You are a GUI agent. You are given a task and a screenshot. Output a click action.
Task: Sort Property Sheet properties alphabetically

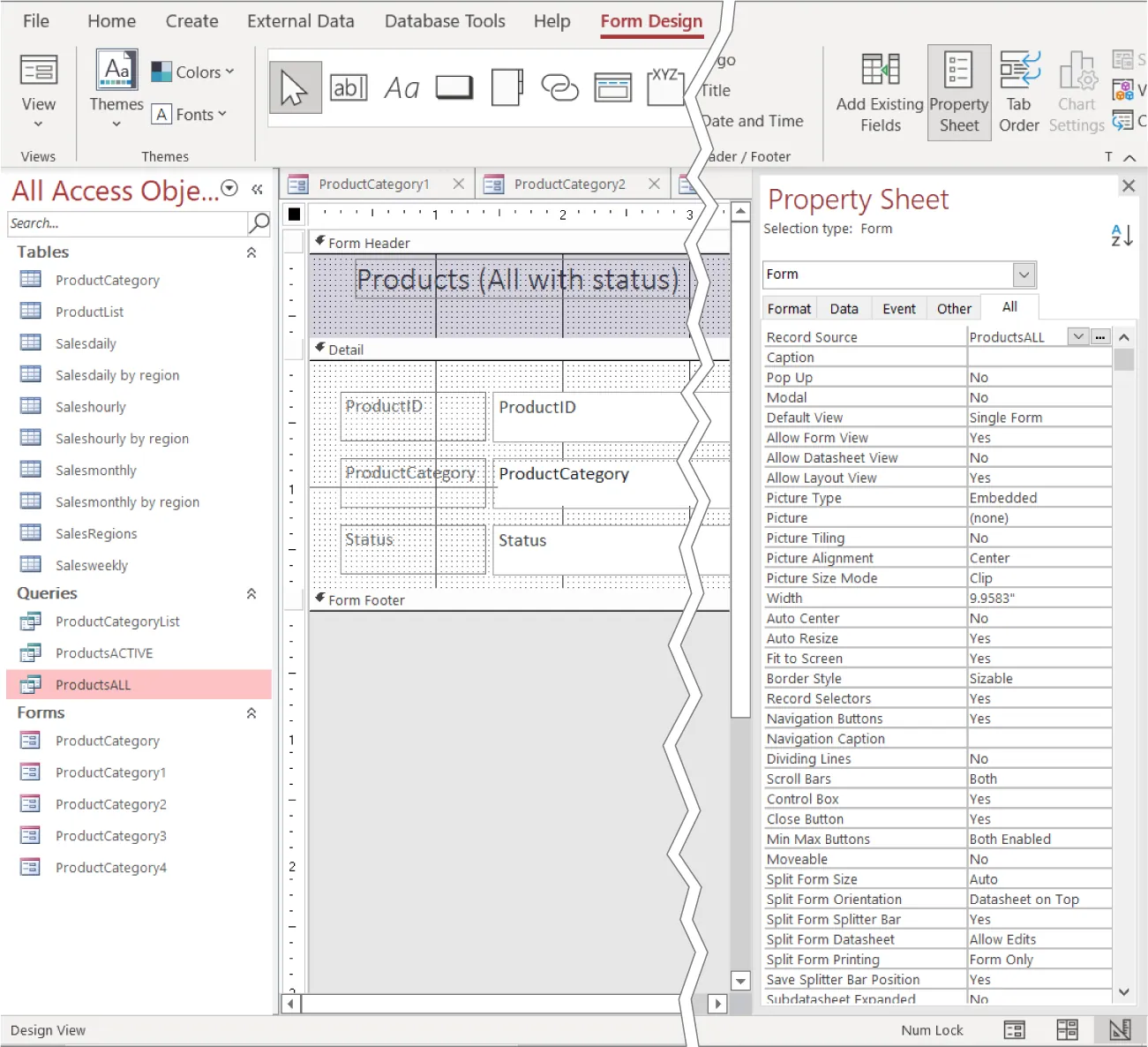1121,235
